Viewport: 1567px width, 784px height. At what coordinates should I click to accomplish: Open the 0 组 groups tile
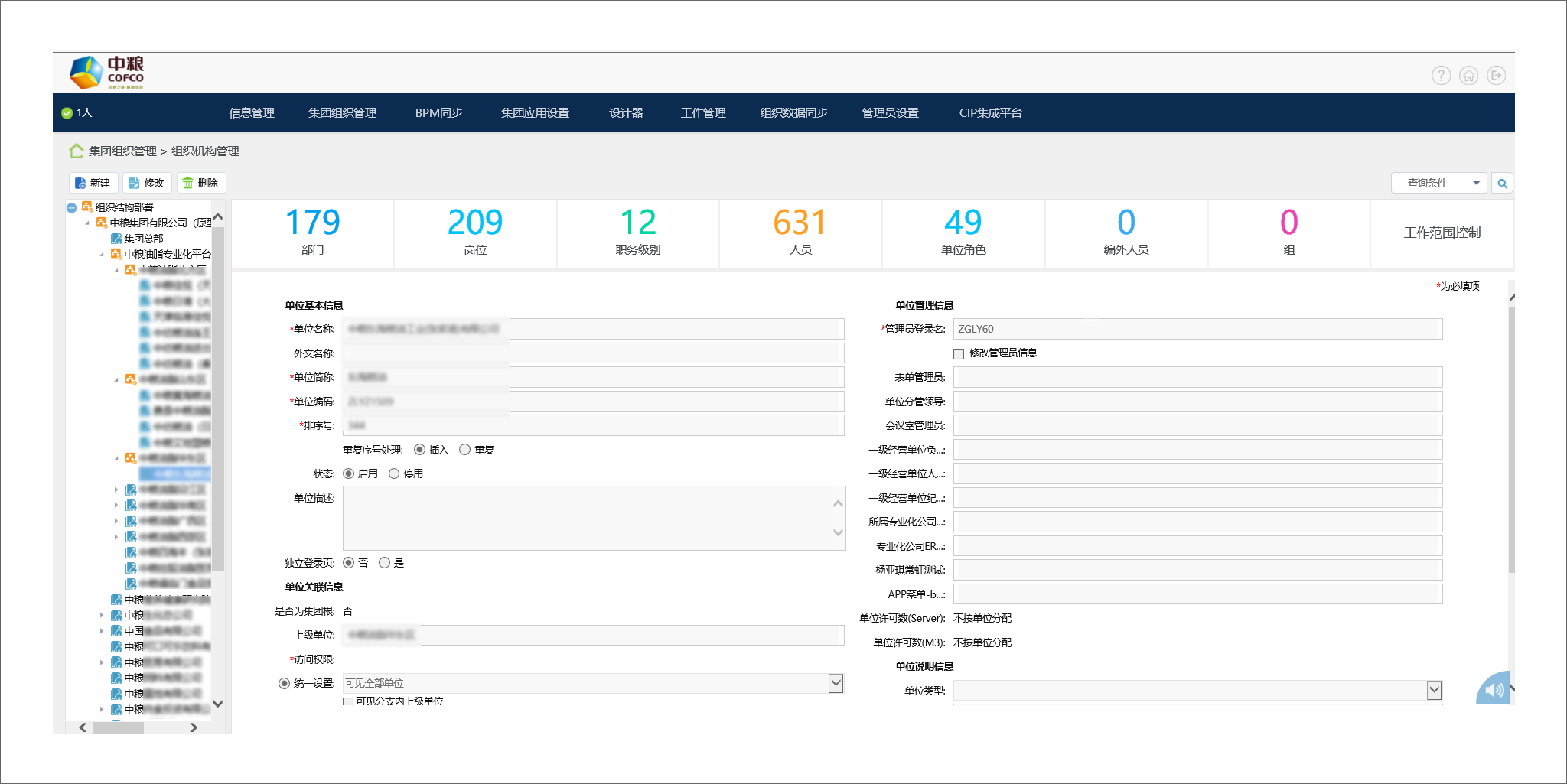tap(1289, 233)
